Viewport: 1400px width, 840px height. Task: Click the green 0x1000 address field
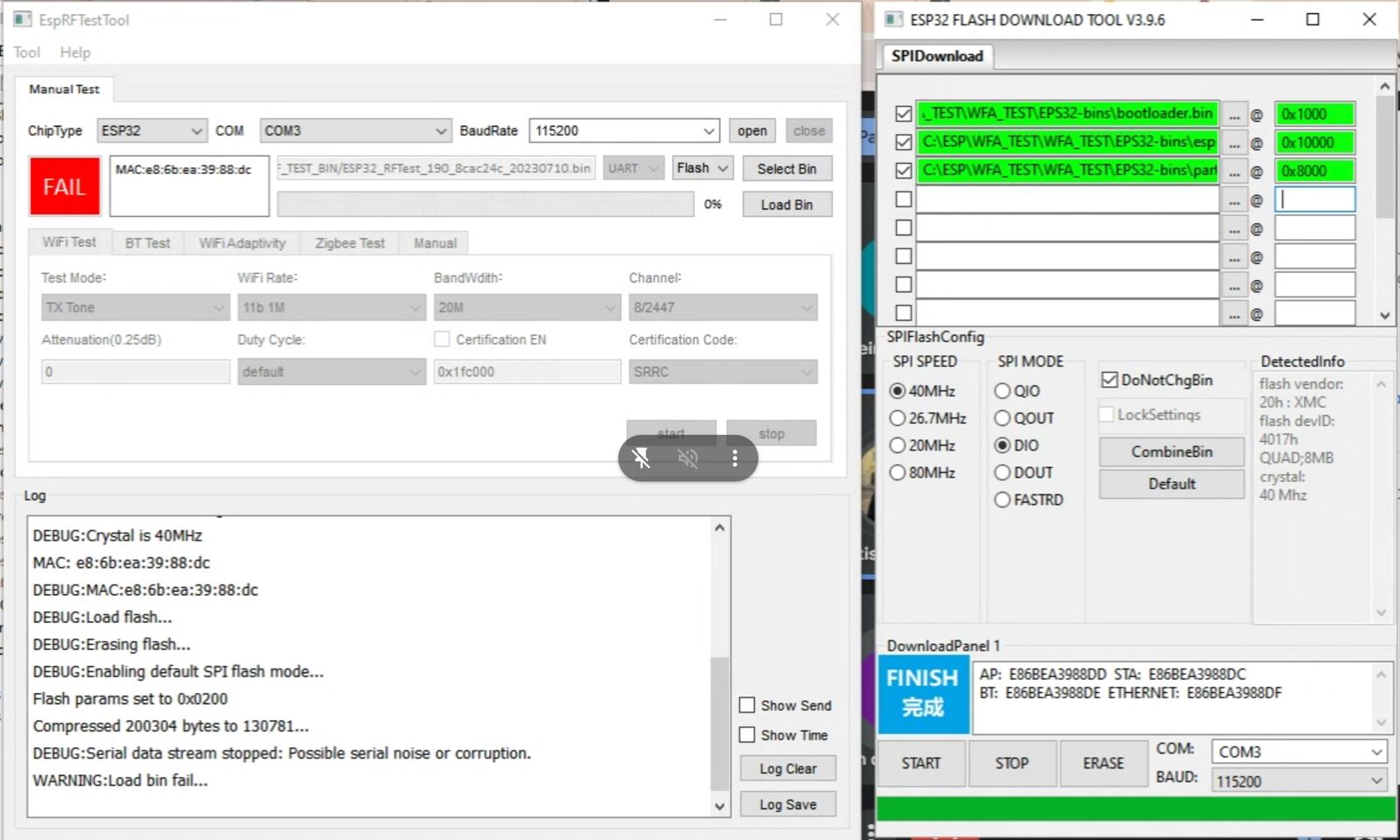tap(1314, 114)
